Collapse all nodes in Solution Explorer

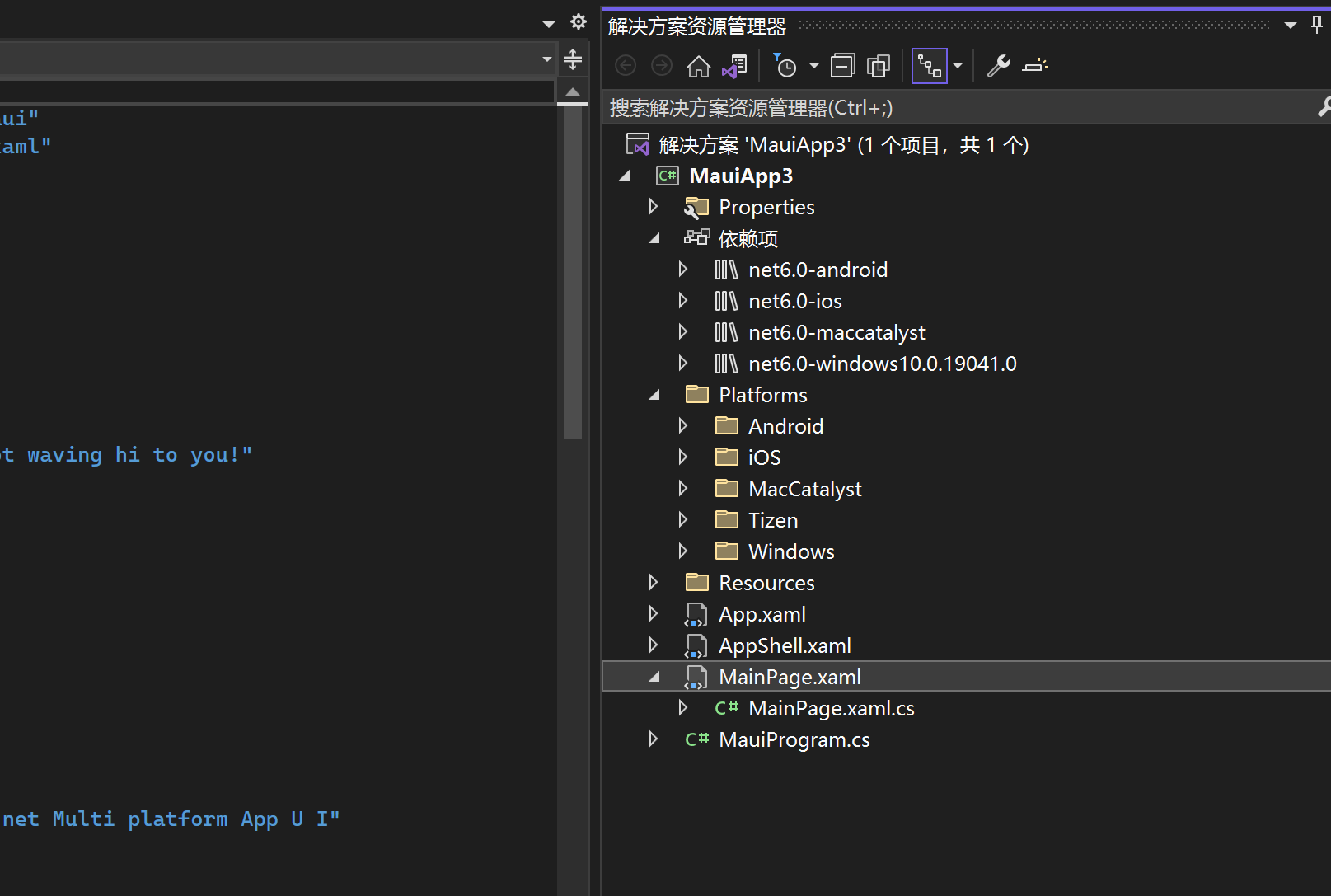[x=842, y=65]
